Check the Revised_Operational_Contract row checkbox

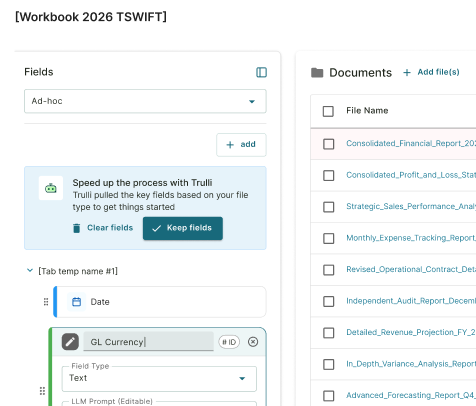pyautogui.click(x=329, y=270)
